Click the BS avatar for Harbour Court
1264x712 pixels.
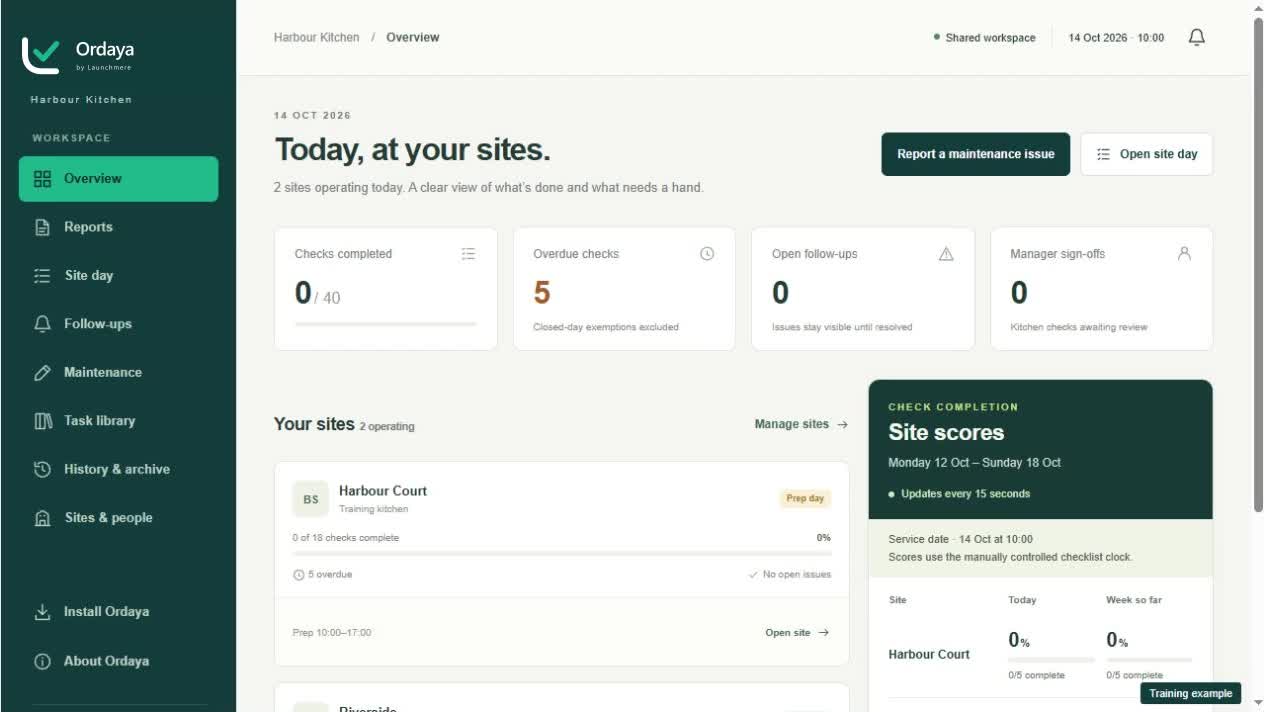[311, 499]
